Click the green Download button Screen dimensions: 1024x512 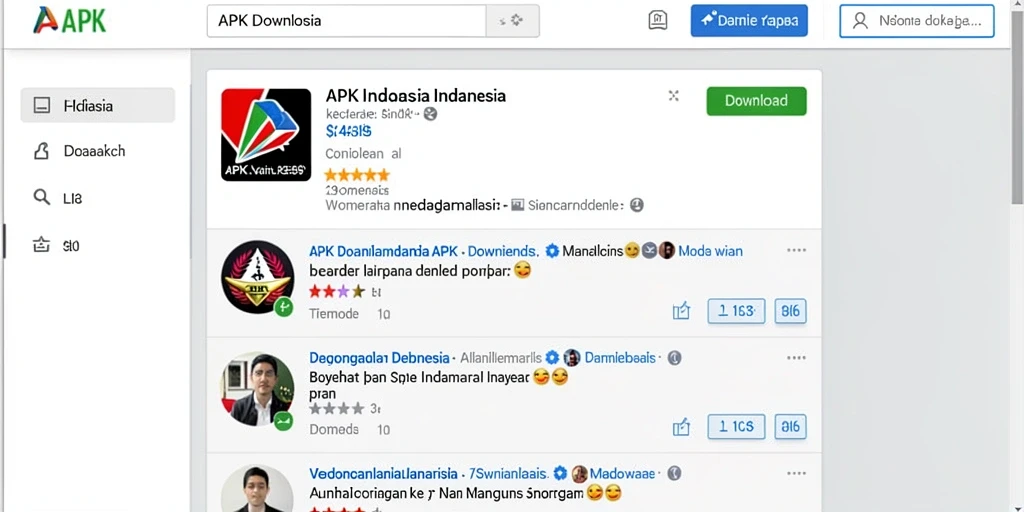tap(756, 101)
